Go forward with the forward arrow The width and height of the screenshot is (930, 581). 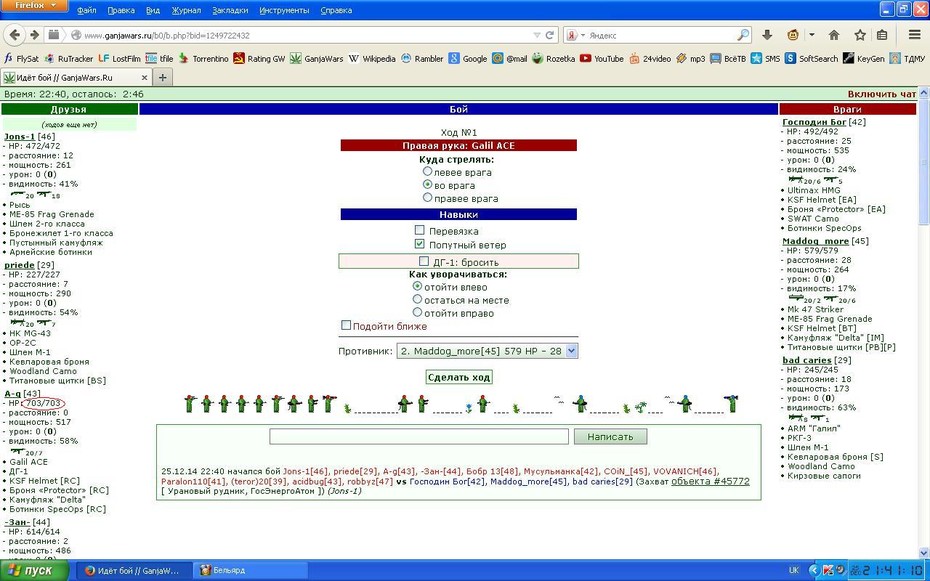pyautogui.click(x=34, y=35)
